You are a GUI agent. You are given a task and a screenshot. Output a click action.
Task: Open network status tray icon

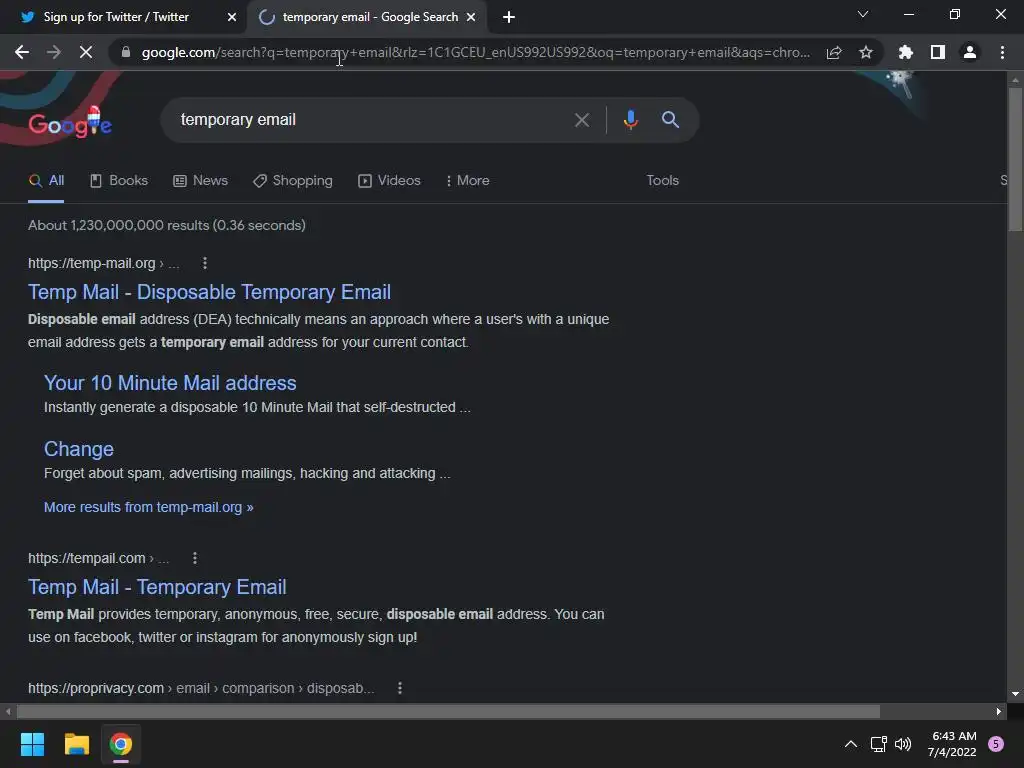(878, 744)
